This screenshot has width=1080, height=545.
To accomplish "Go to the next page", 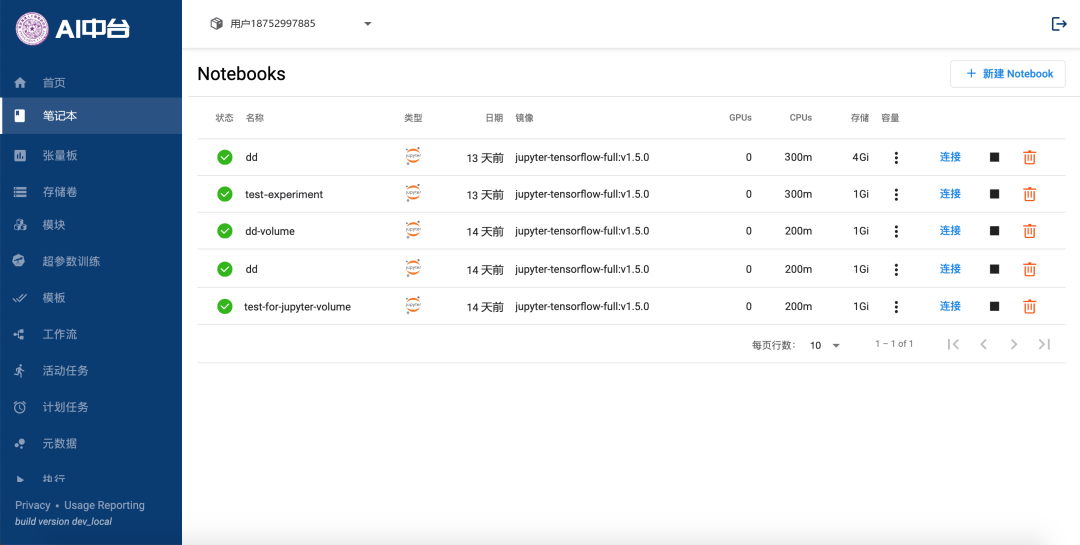I will click(x=1014, y=344).
